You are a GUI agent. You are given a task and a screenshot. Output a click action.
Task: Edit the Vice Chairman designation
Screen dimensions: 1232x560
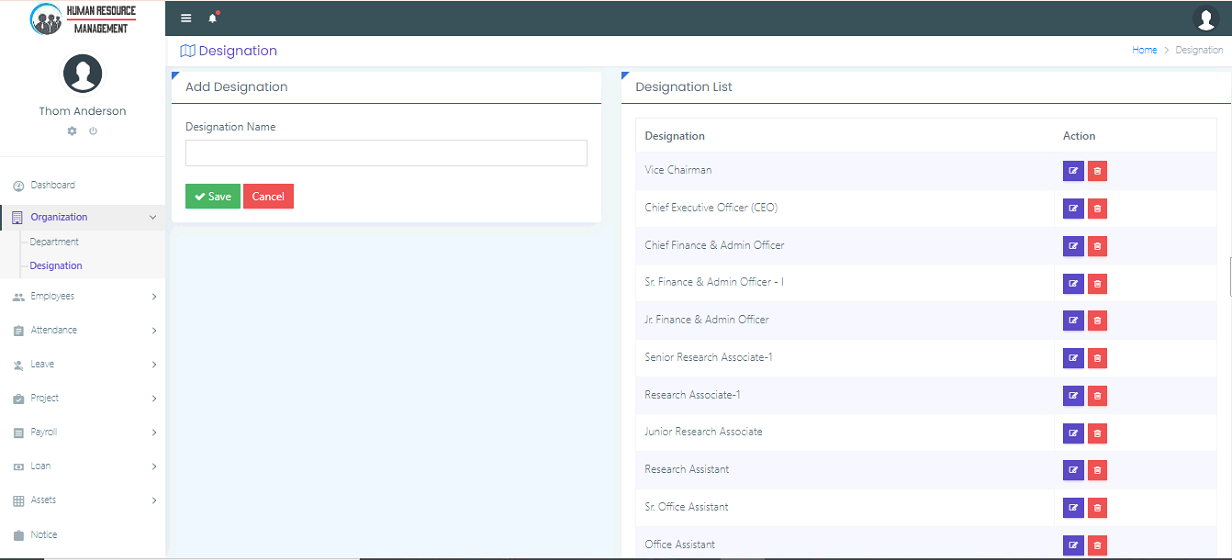click(1073, 171)
